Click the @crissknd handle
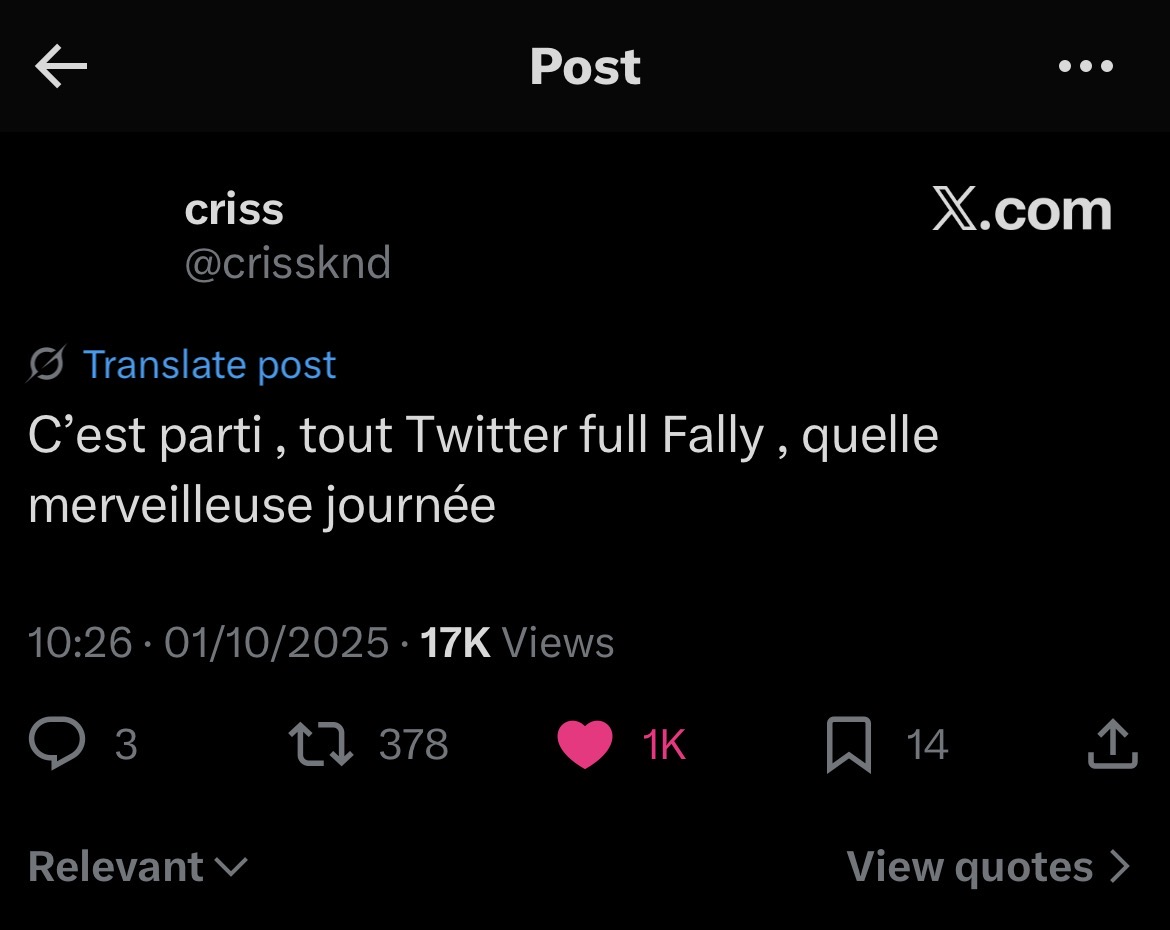 click(288, 264)
